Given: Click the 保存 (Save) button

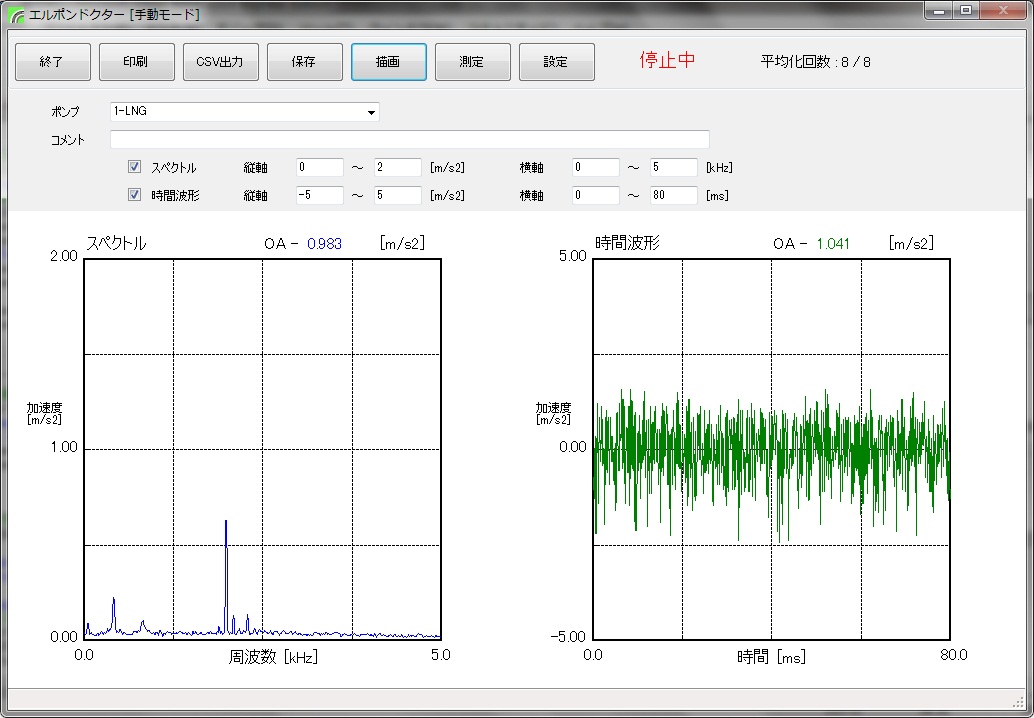Looking at the screenshot, I should pos(304,62).
